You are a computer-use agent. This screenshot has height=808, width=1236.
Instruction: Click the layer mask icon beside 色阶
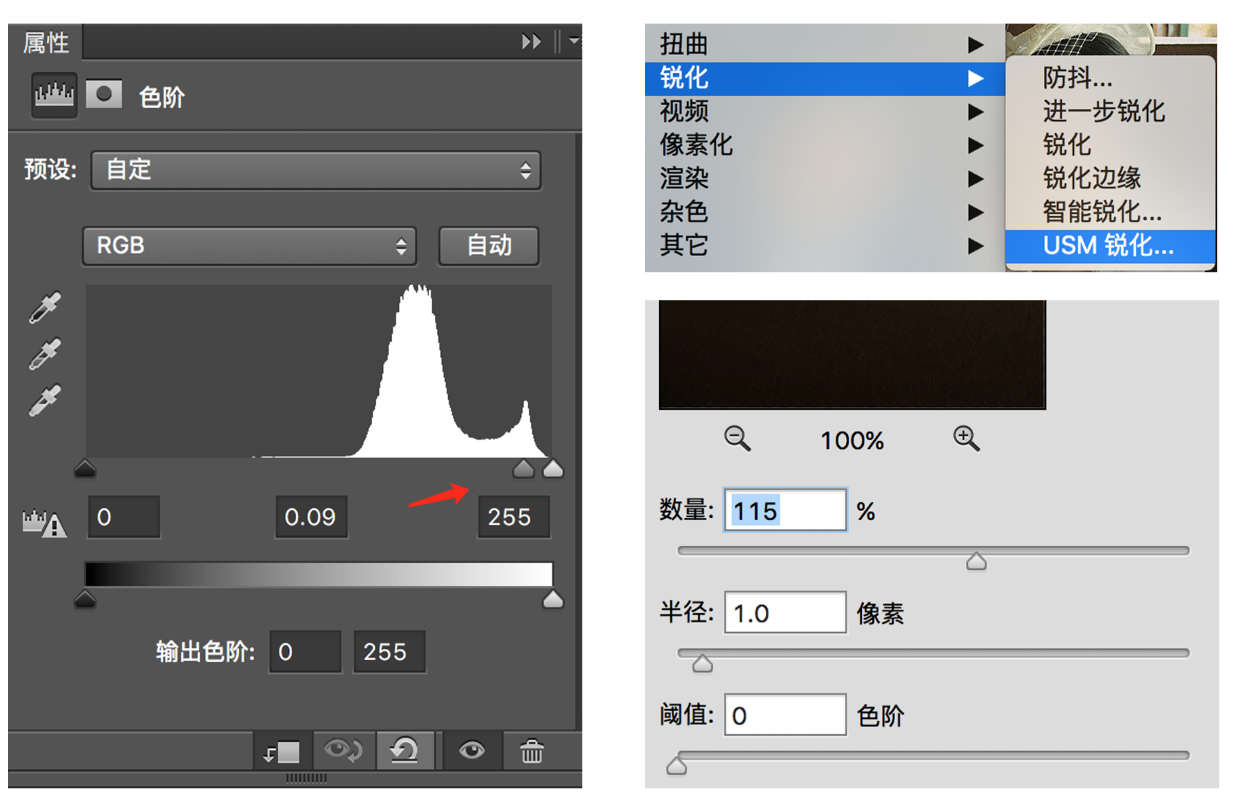tap(104, 95)
